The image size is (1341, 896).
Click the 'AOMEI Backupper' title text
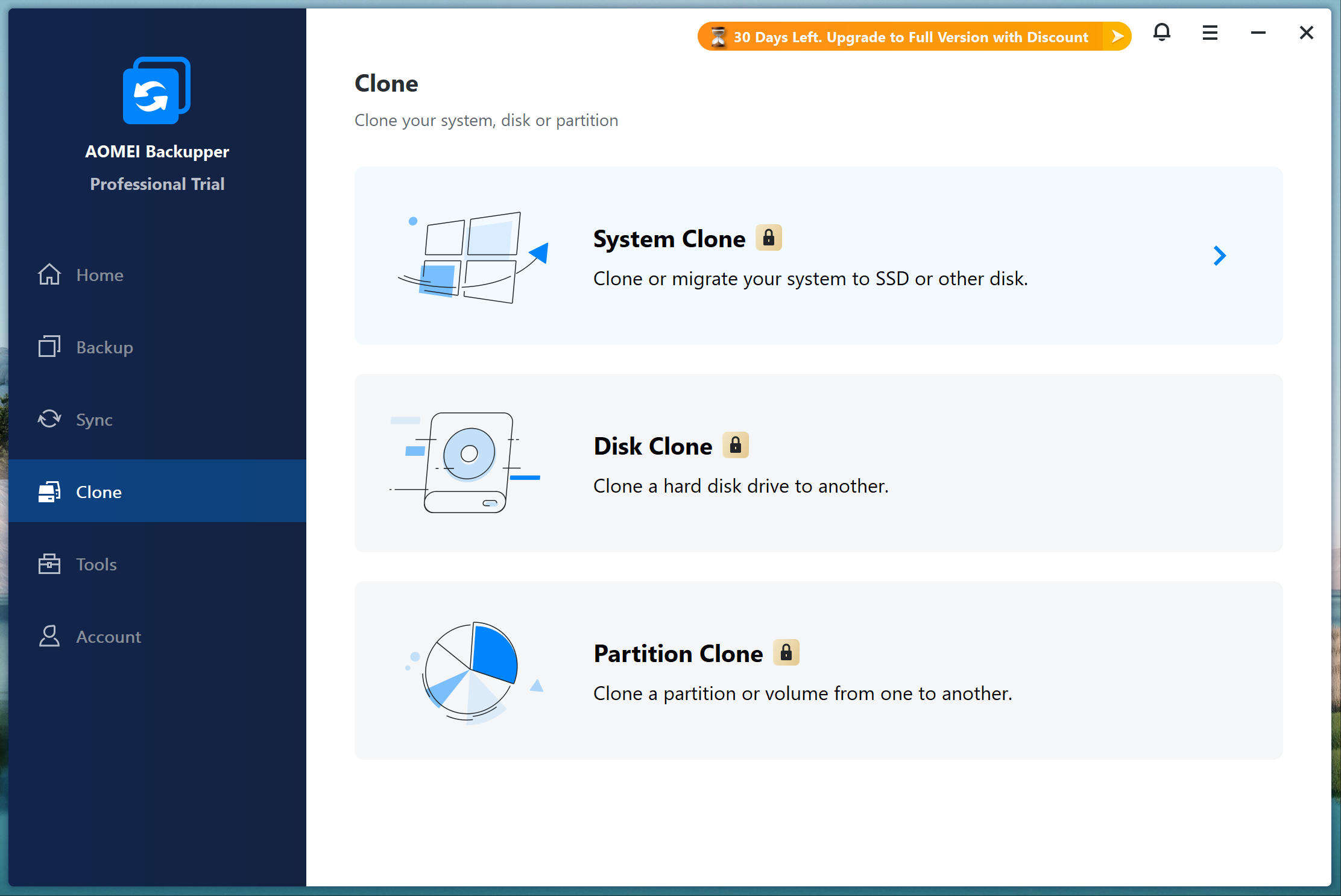[157, 151]
